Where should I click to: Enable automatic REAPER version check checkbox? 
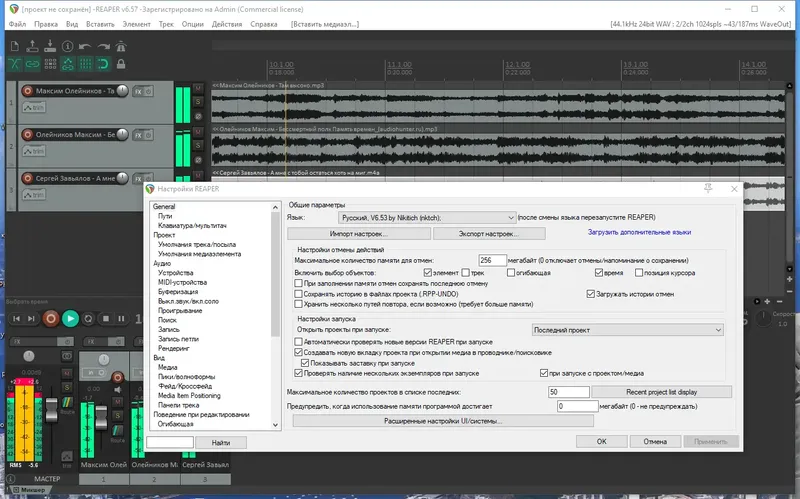[x=299, y=341]
